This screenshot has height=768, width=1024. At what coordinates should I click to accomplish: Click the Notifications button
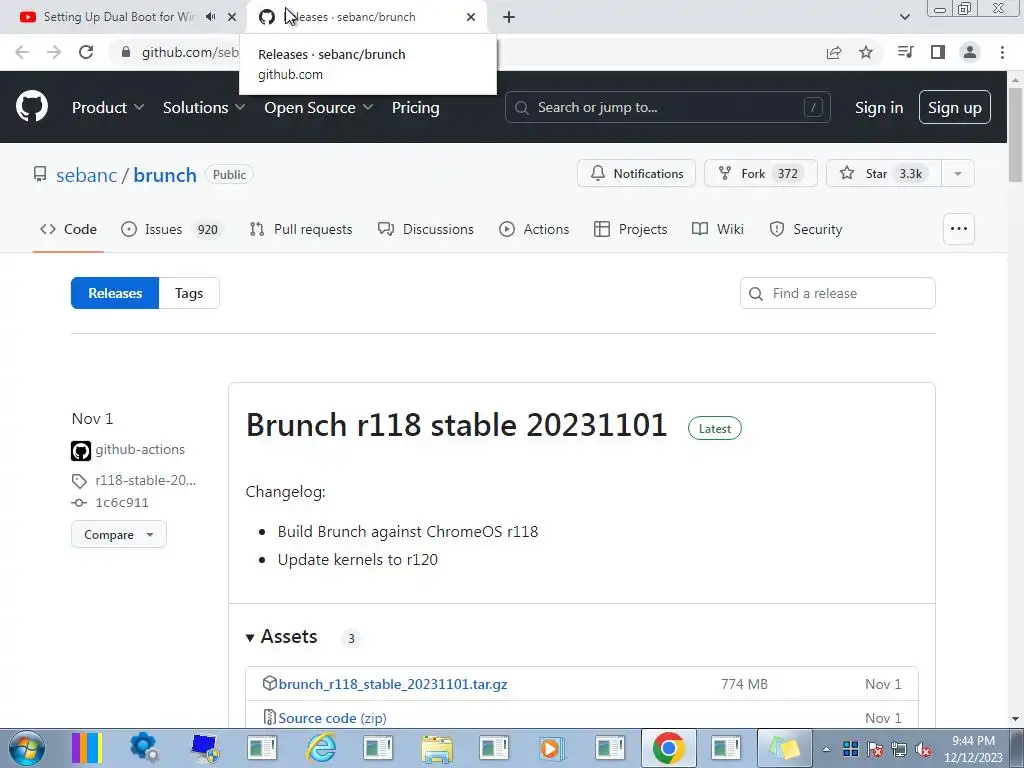636,174
